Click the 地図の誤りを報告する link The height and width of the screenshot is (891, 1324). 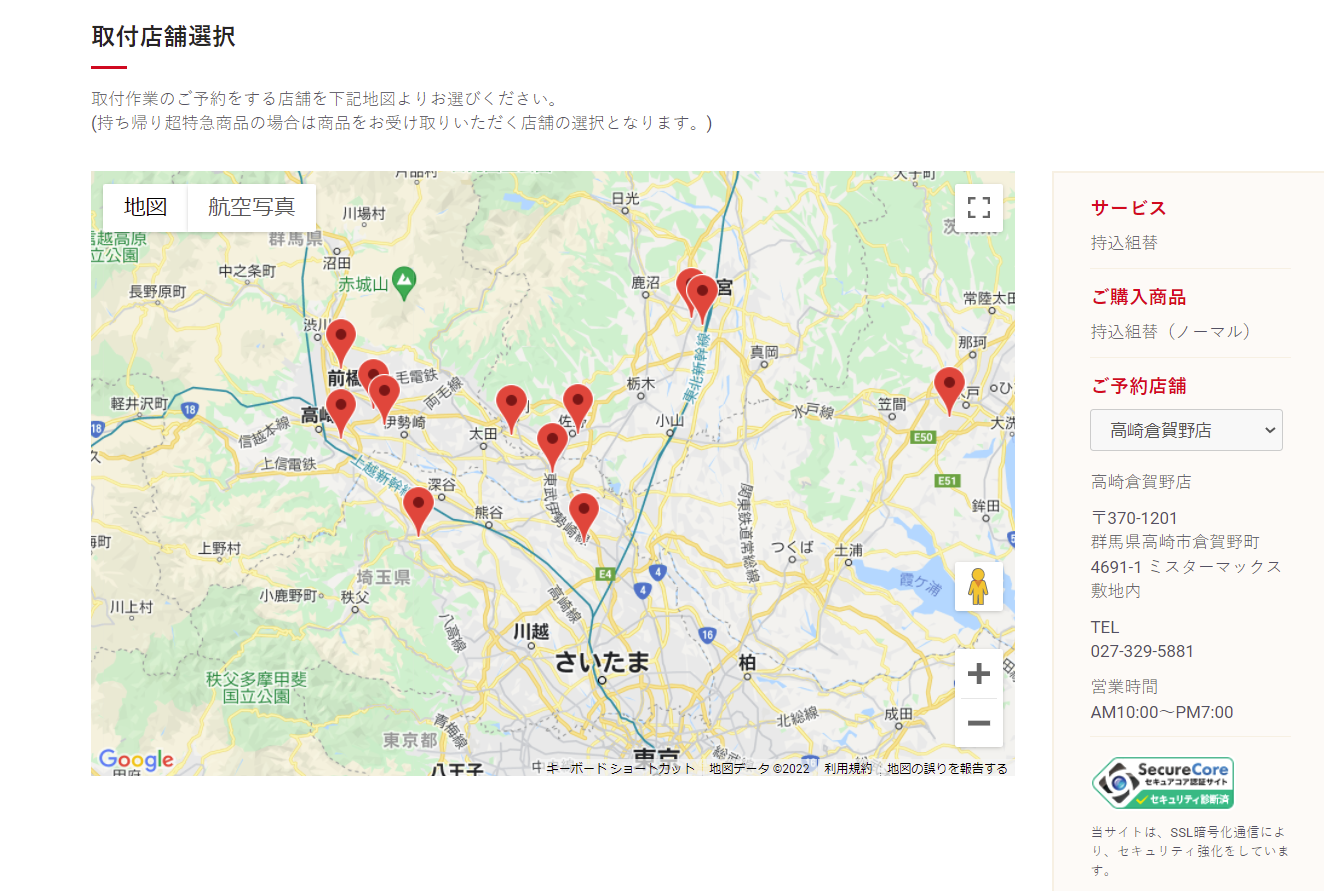946,768
